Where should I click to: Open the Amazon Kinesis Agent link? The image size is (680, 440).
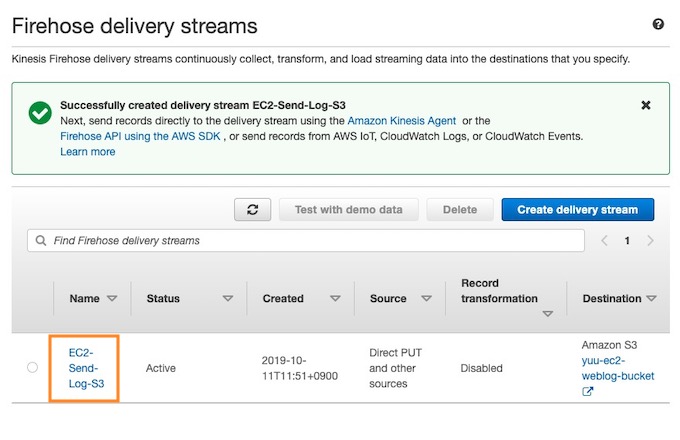pos(402,121)
